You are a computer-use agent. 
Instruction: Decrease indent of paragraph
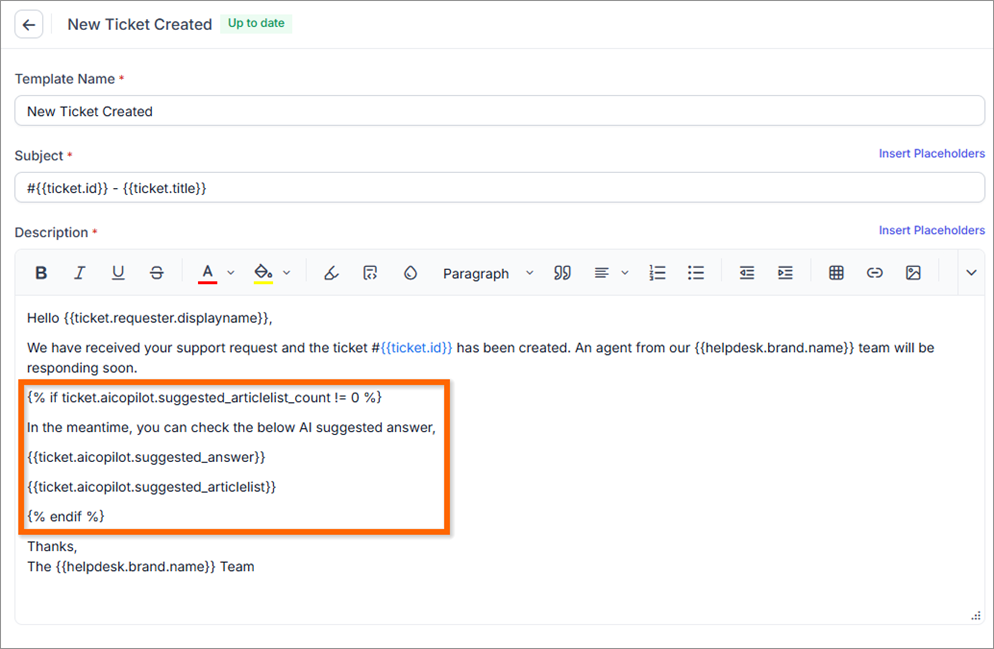747,273
